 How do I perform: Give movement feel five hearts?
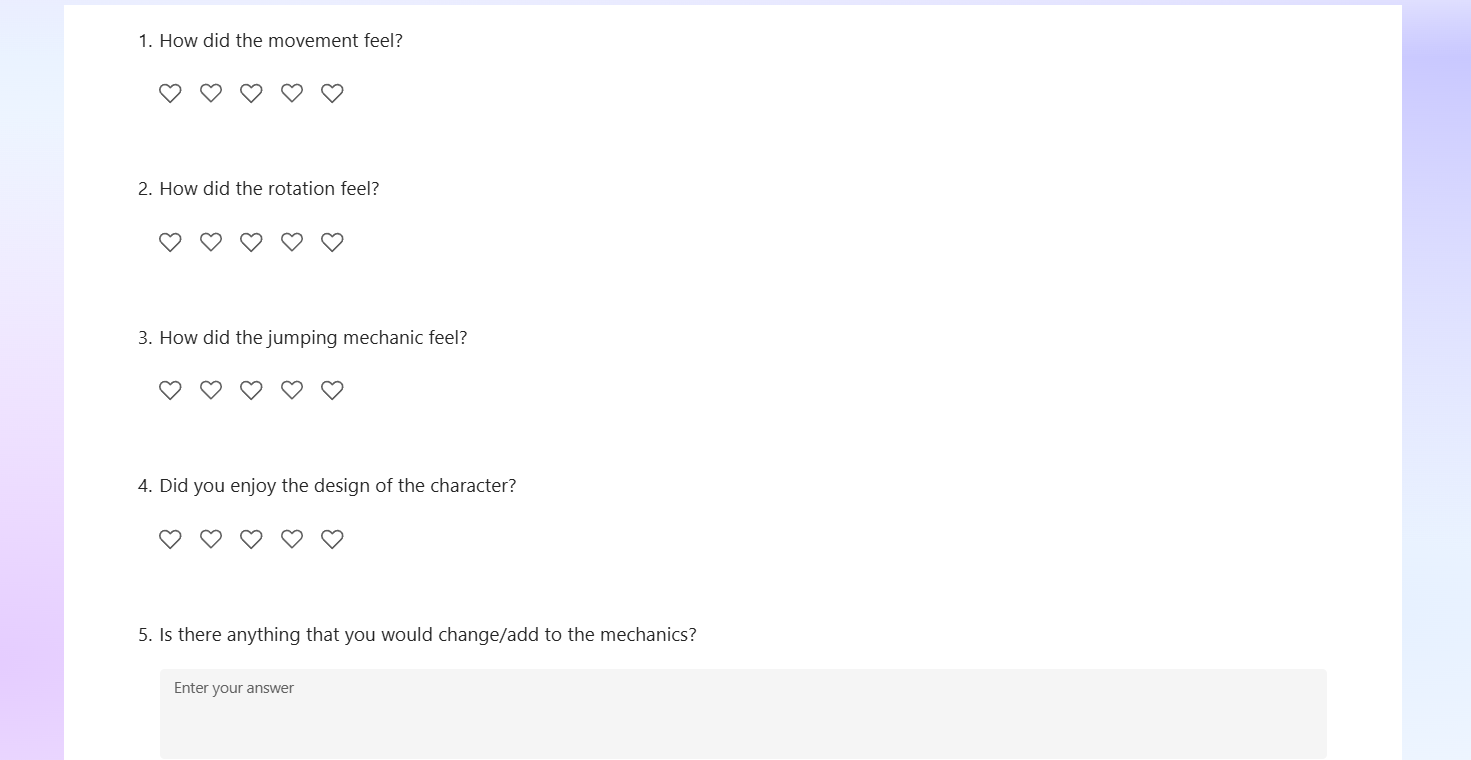332,93
